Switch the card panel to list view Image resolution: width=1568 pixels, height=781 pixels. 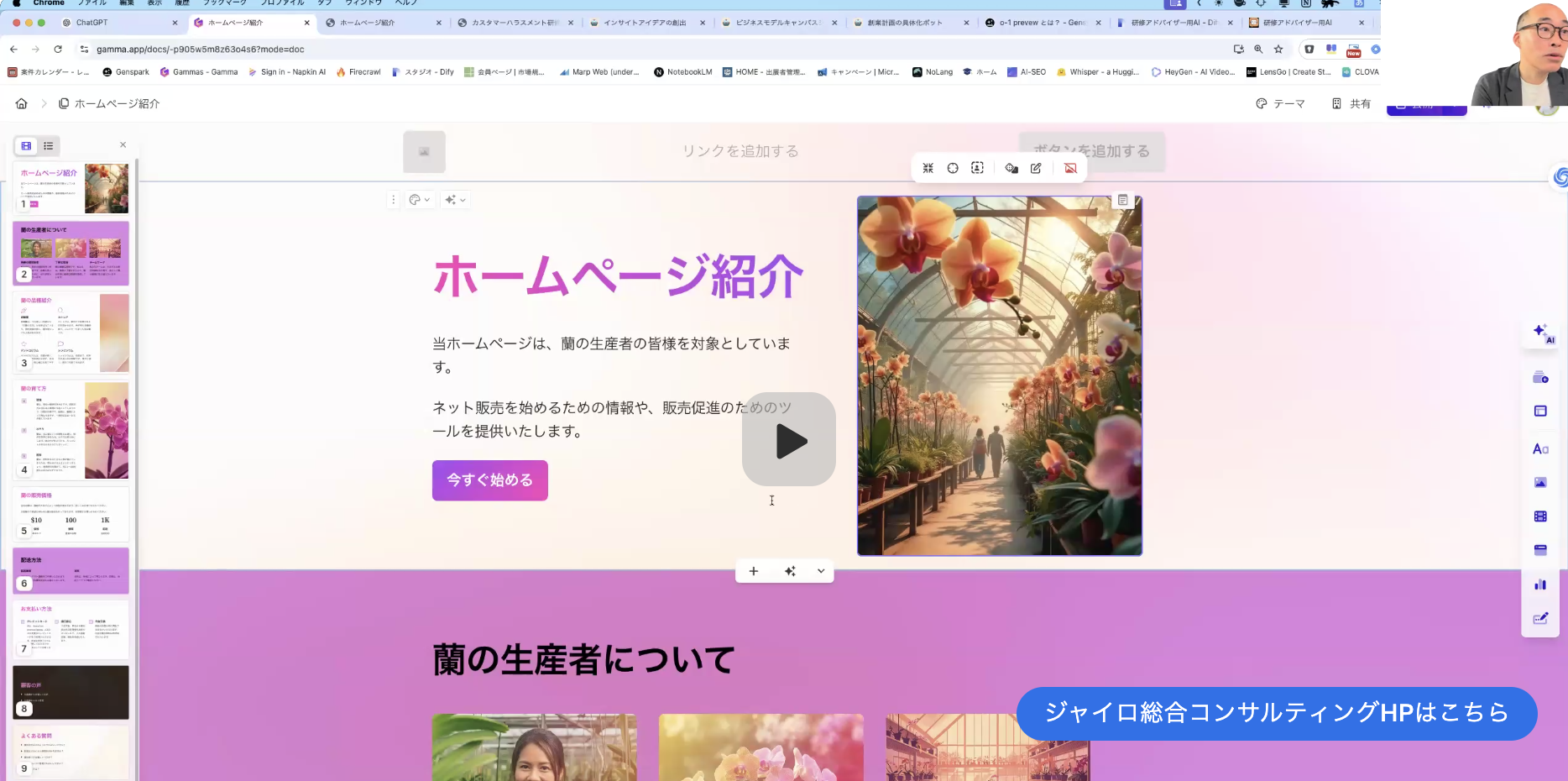coord(49,146)
